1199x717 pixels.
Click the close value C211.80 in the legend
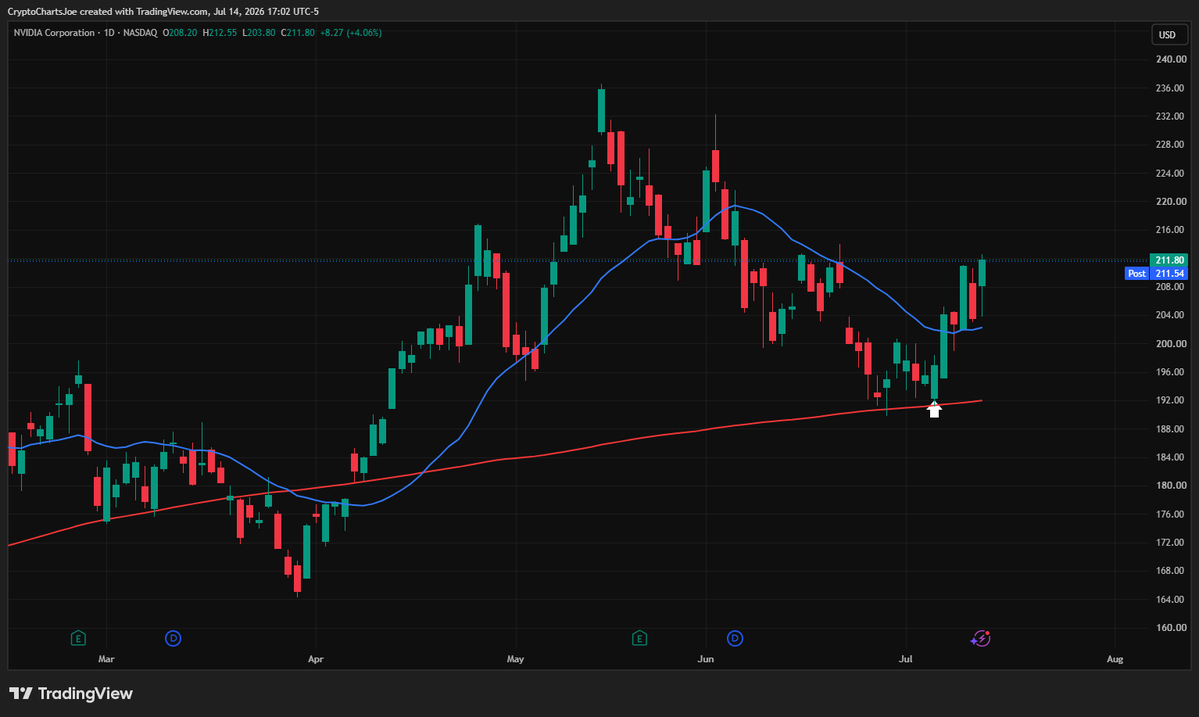point(297,33)
